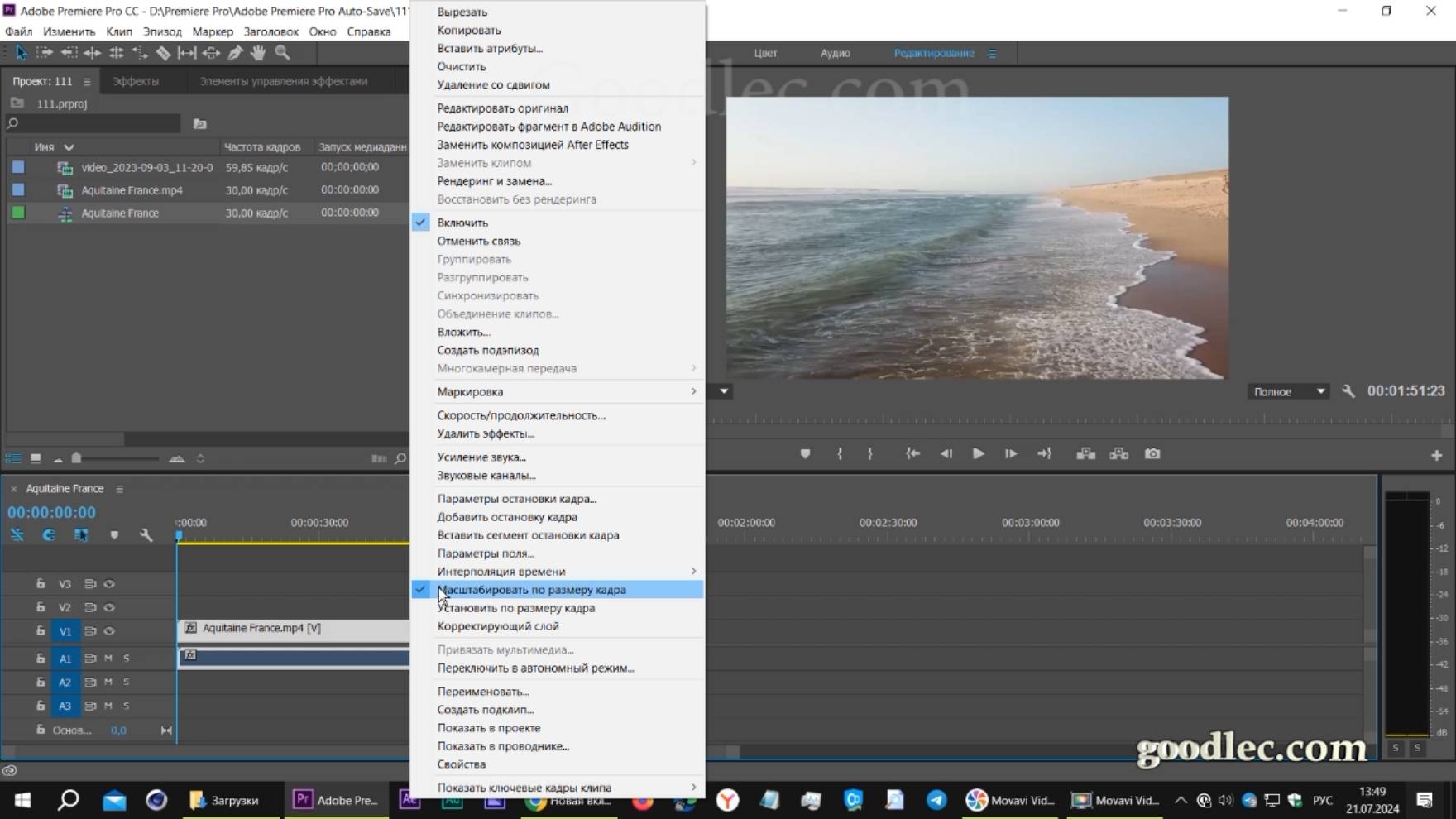1456x819 pixels.
Task: Open the 'Эпизод' menu
Action: (162, 31)
